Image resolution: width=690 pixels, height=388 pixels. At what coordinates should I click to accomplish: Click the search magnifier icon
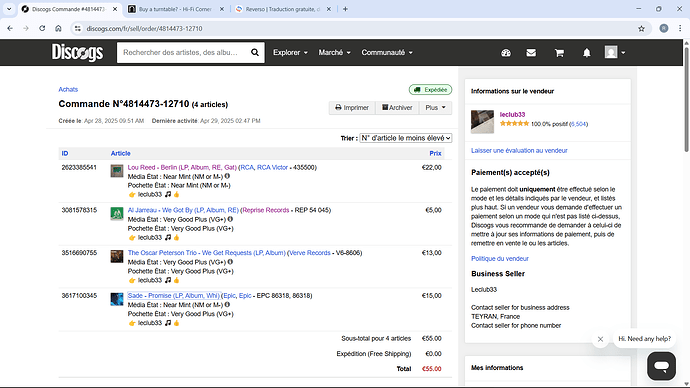(255, 52)
